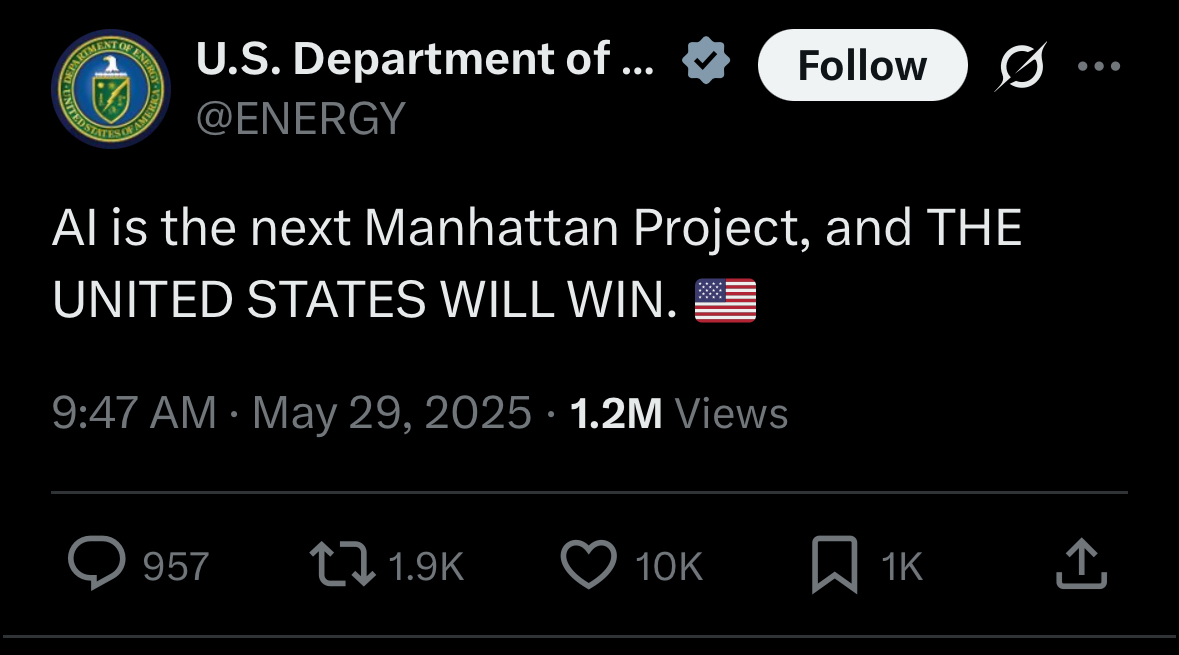The width and height of the screenshot is (1179, 655).
Task: Click the tweet text about Manhattan Project
Action: [x=536, y=230]
